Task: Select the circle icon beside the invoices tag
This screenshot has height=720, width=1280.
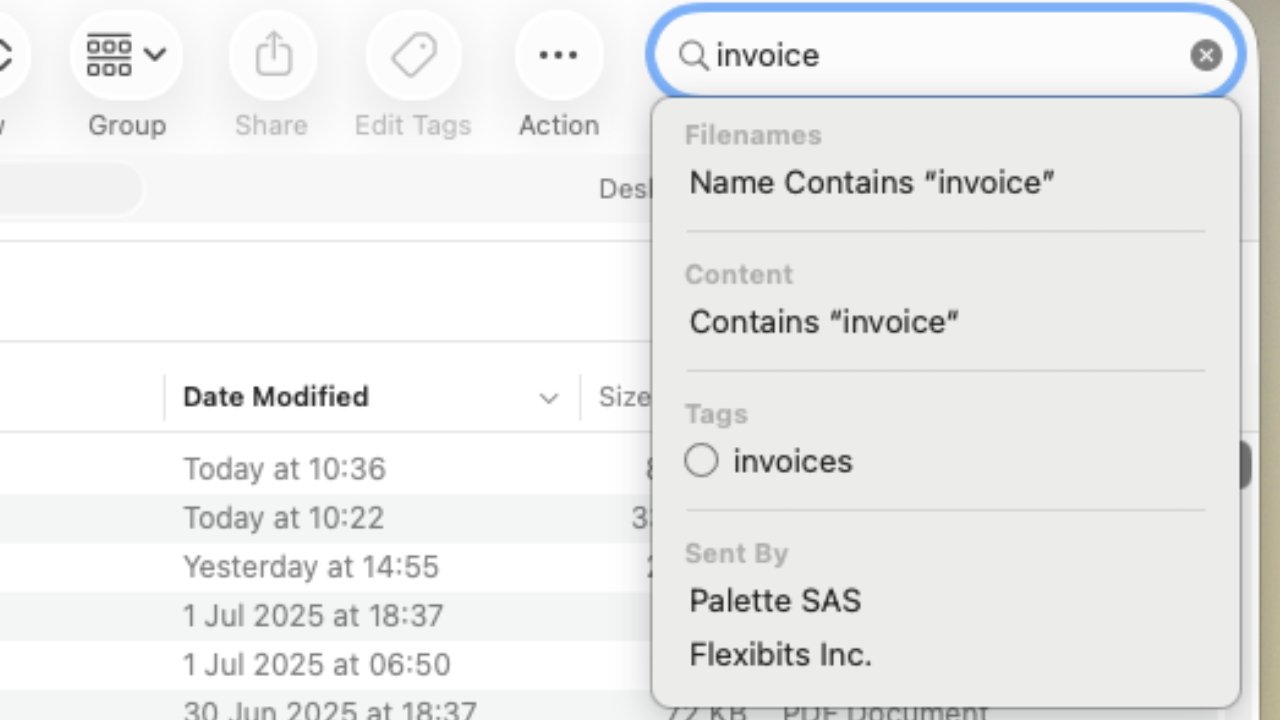Action: [x=701, y=461]
